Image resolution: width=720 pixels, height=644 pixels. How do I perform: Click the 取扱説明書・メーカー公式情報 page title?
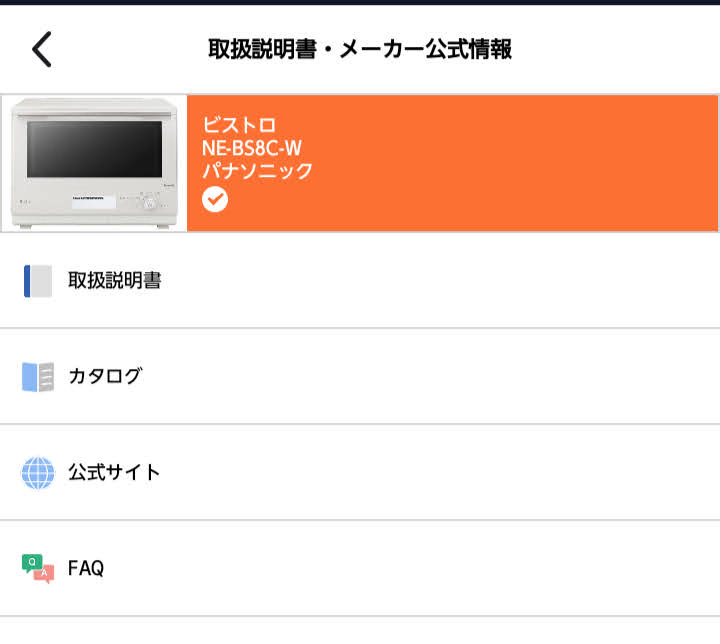click(360, 49)
